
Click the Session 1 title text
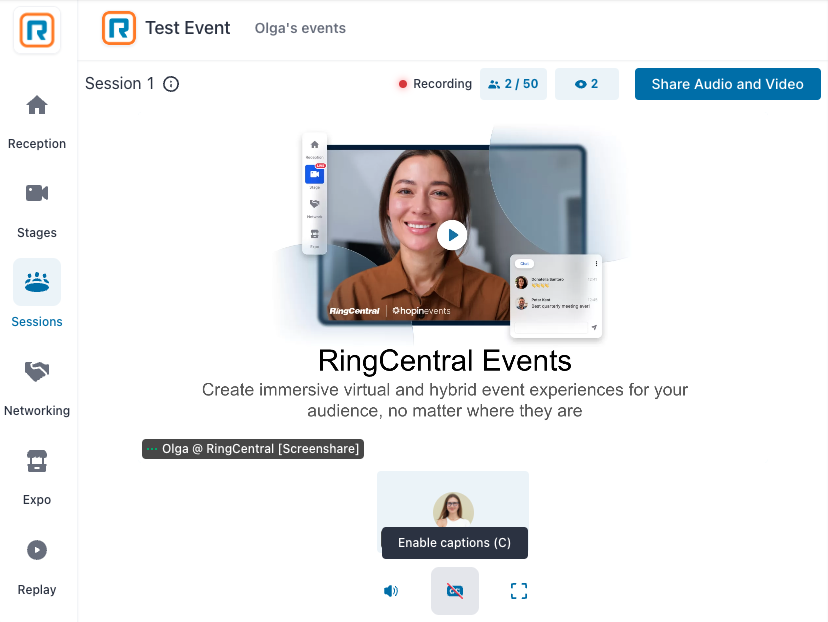click(x=120, y=83)
